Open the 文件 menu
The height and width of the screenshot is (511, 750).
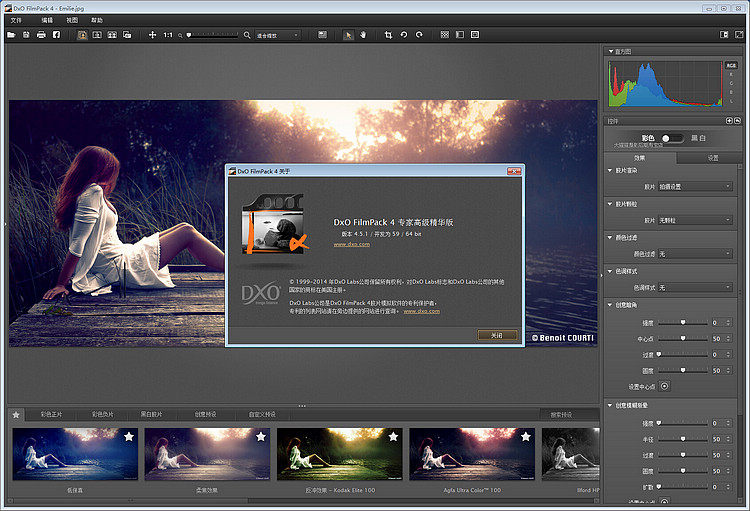point(16,20)
